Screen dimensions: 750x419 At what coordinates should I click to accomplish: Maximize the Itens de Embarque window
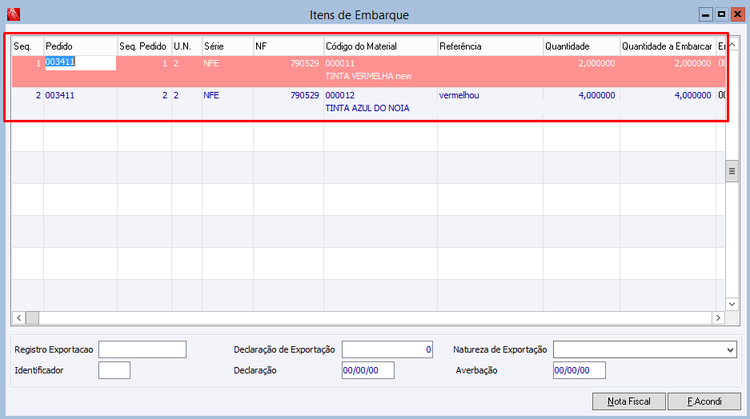(x=721, y=15)
